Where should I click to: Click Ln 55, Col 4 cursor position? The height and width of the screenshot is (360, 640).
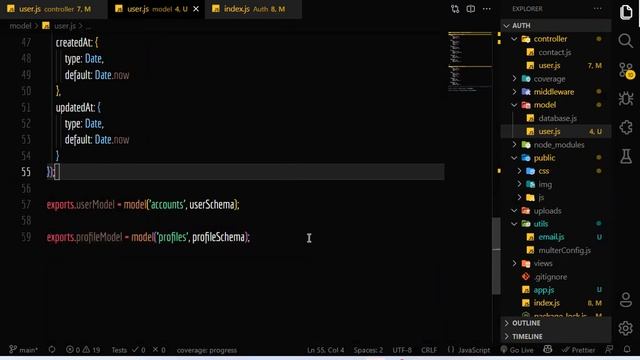click(x=325, y=350)
